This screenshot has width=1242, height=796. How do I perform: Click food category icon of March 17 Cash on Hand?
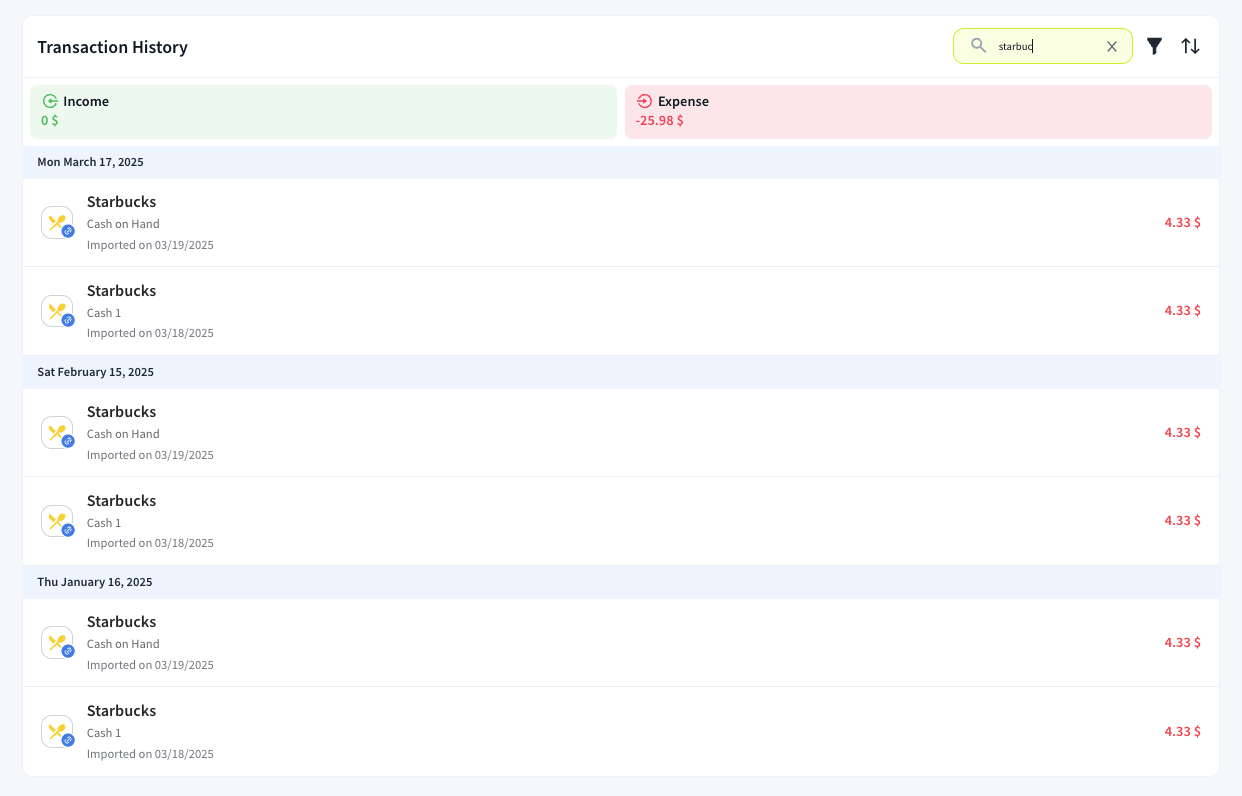57,222
